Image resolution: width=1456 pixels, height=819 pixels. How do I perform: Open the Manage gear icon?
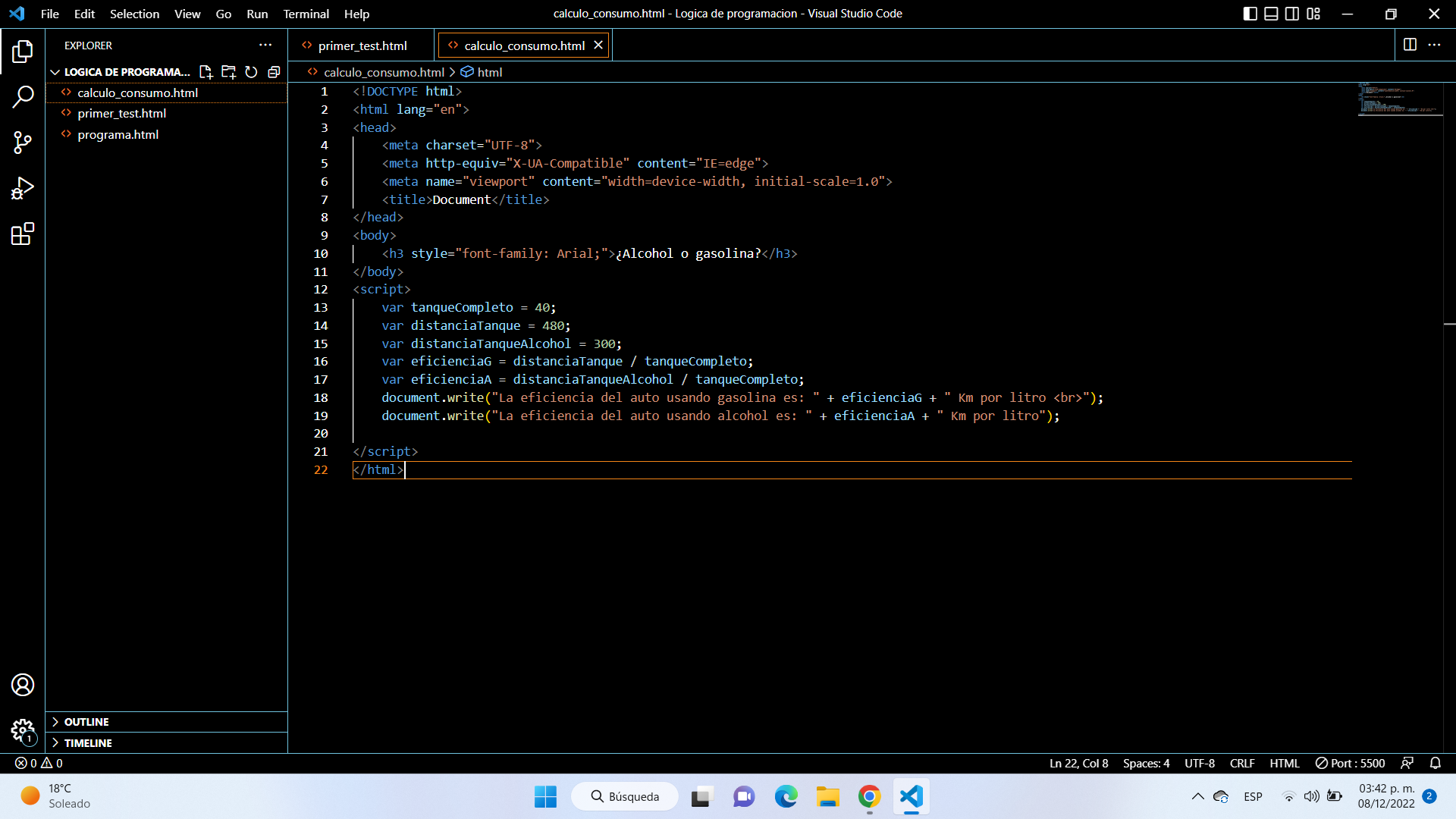point(23,730)
